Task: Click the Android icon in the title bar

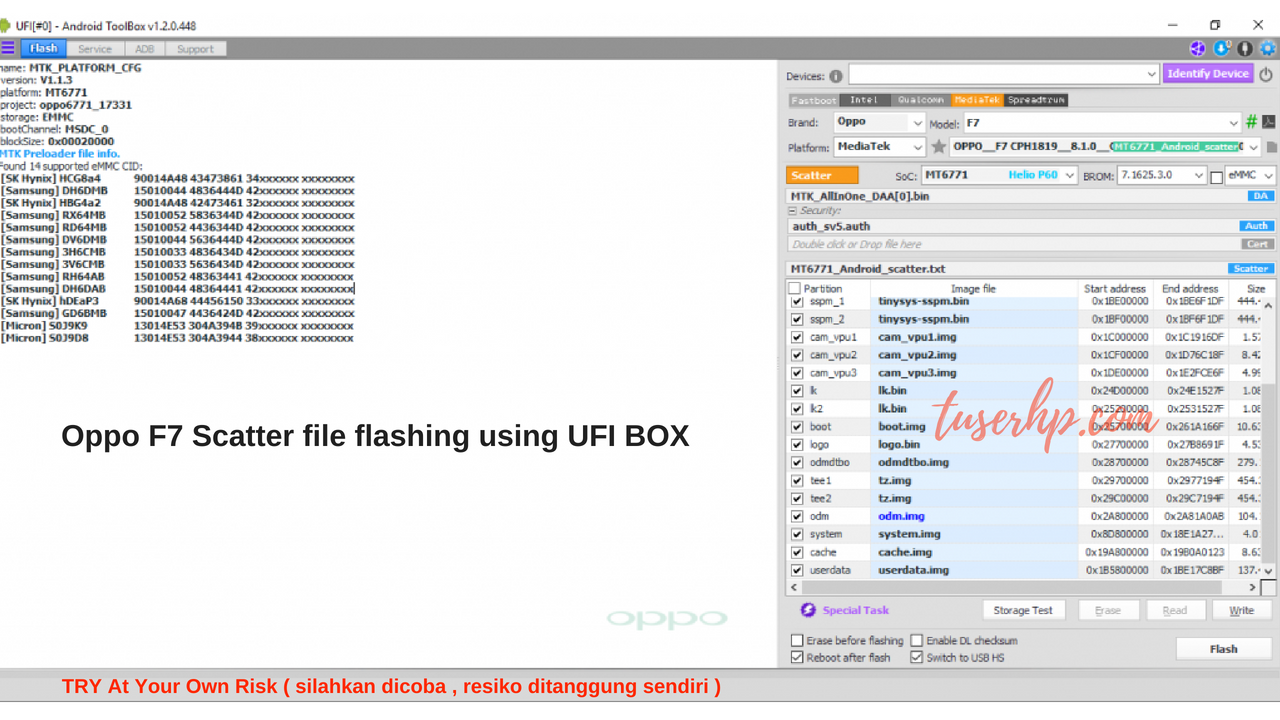Action: (x=5, y=25)
